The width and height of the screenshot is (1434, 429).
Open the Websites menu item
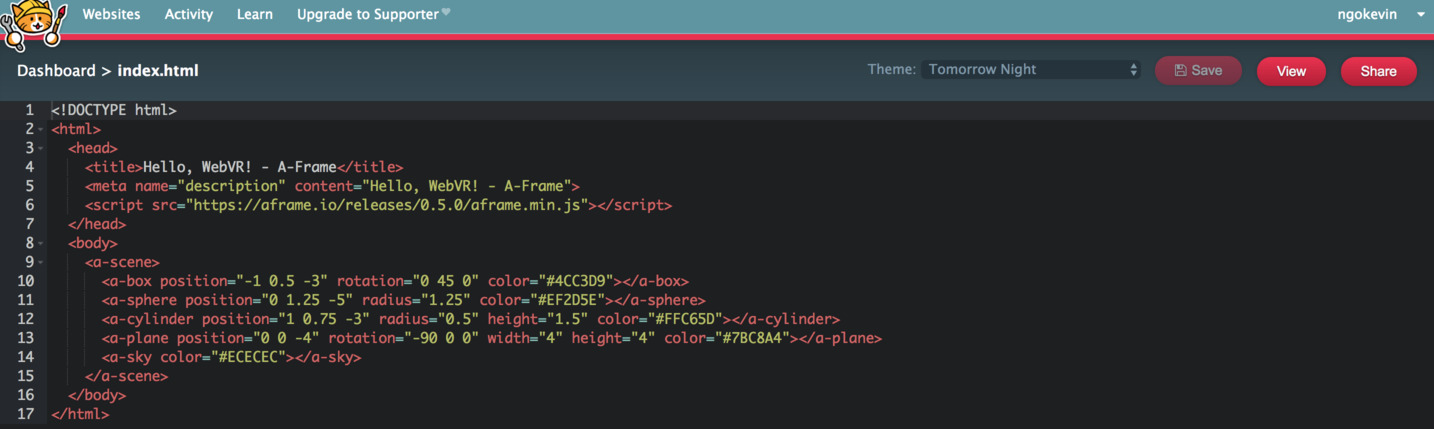pyautogui.click(x=111, y=14)
